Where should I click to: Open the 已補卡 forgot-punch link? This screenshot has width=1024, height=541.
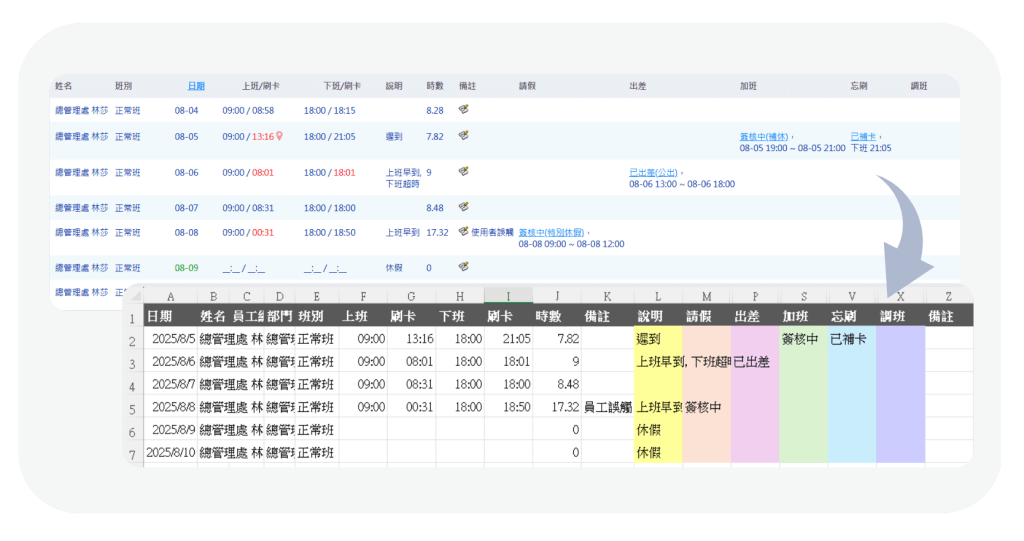pos(865,136)
